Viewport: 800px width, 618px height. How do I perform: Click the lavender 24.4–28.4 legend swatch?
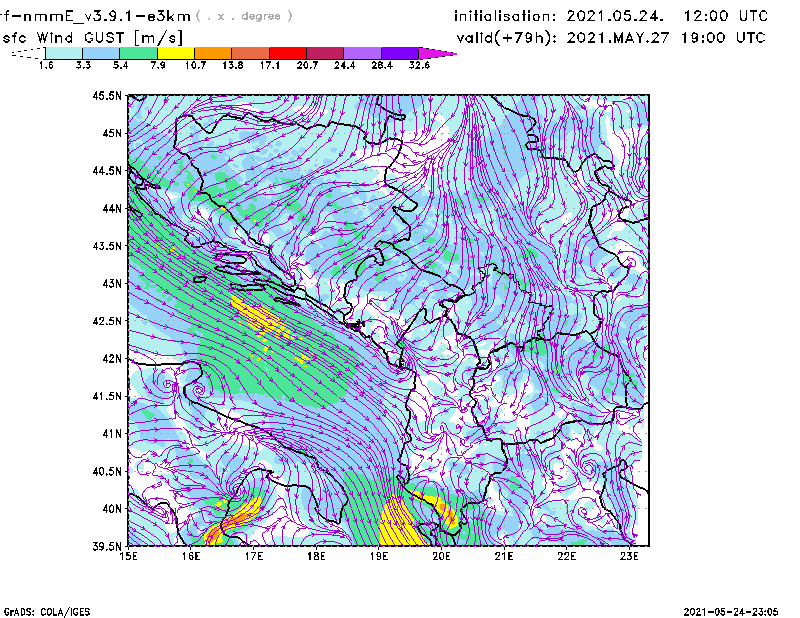[362, 53]
